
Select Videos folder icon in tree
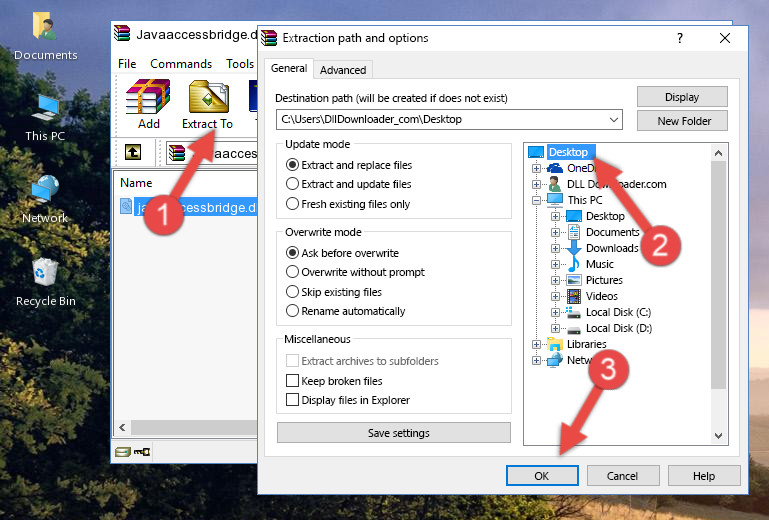click(x=574, y=296)
